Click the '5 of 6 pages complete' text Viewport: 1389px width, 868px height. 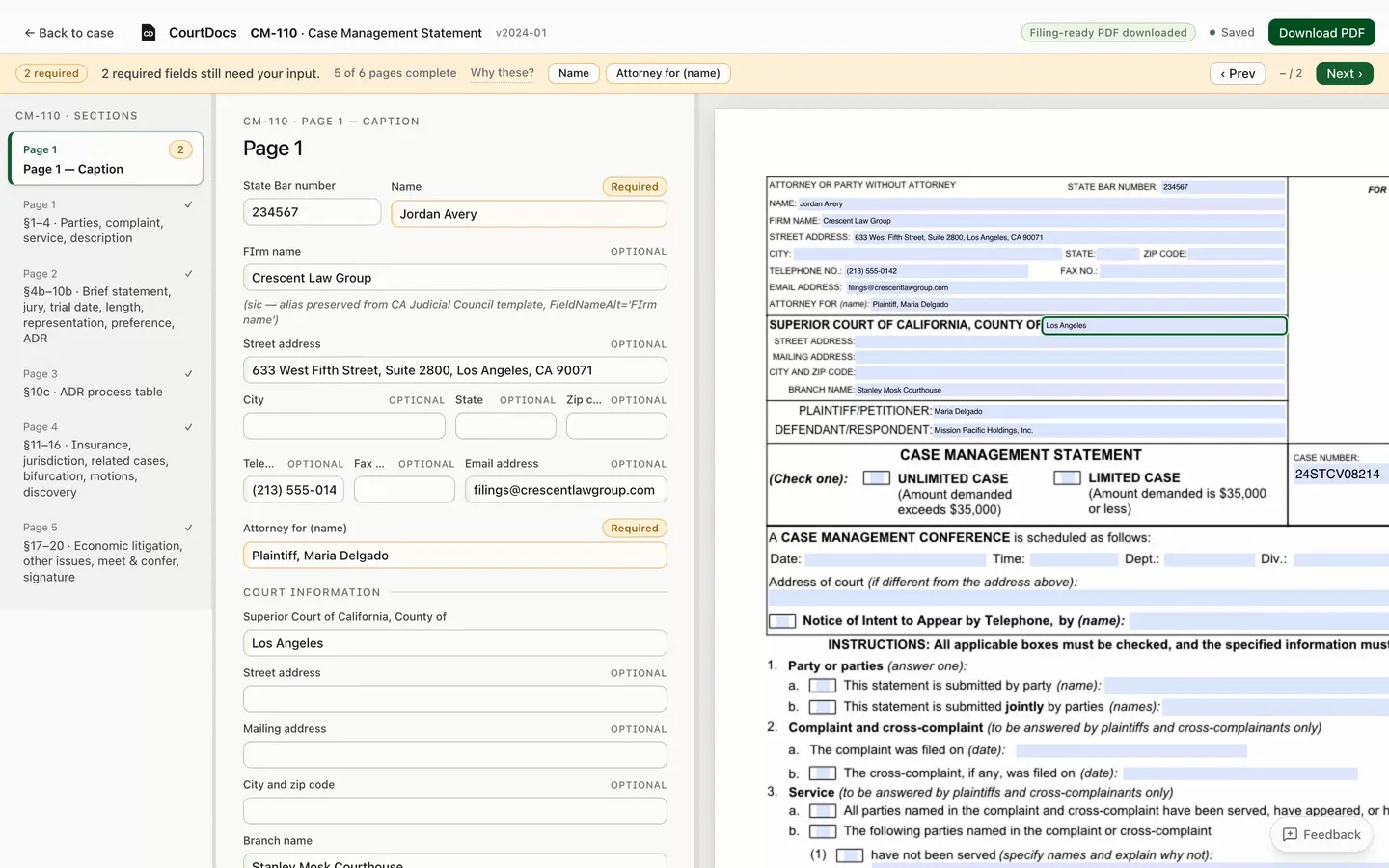[395, 73]
